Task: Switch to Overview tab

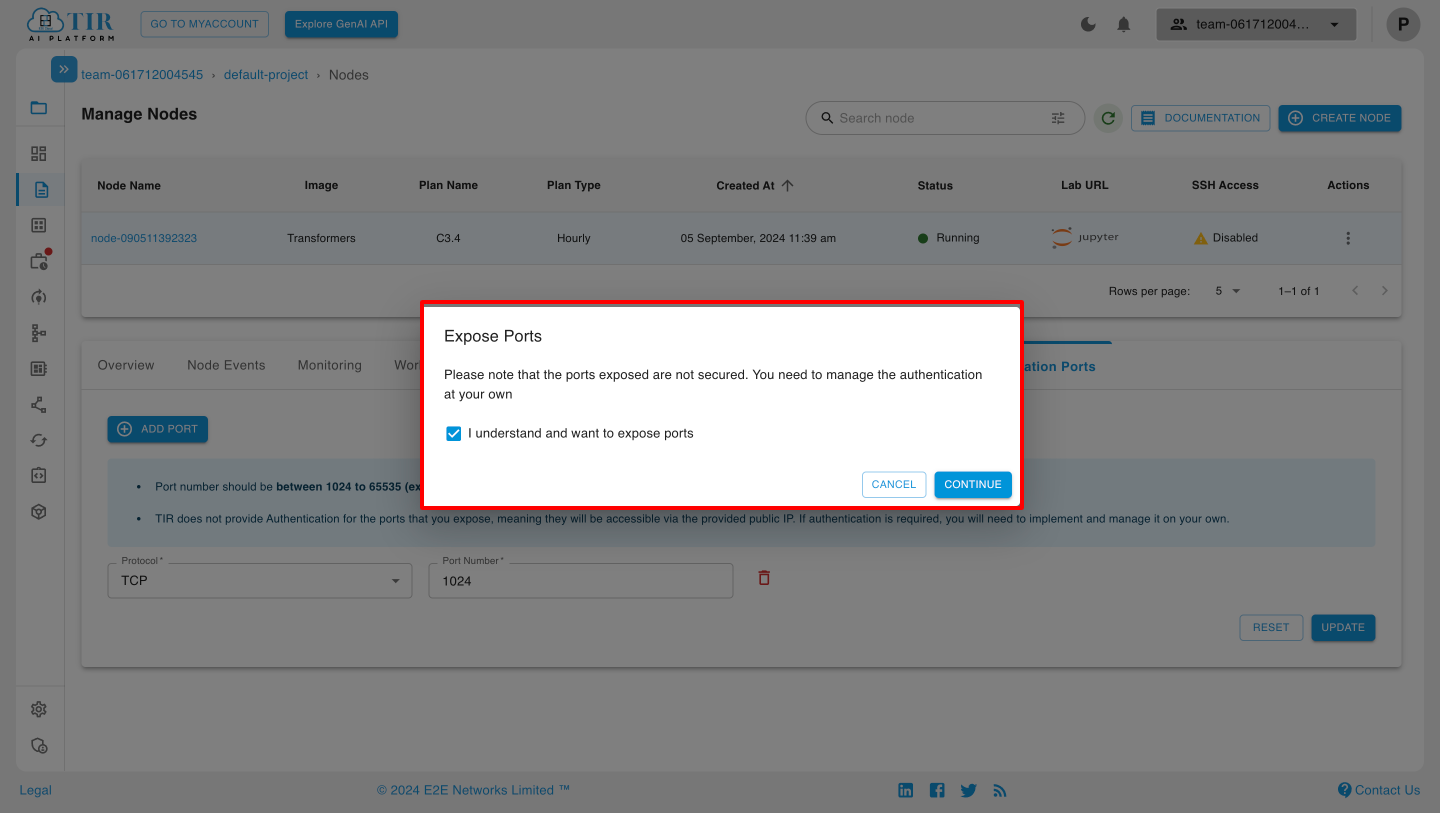Action: click(126, 365)
